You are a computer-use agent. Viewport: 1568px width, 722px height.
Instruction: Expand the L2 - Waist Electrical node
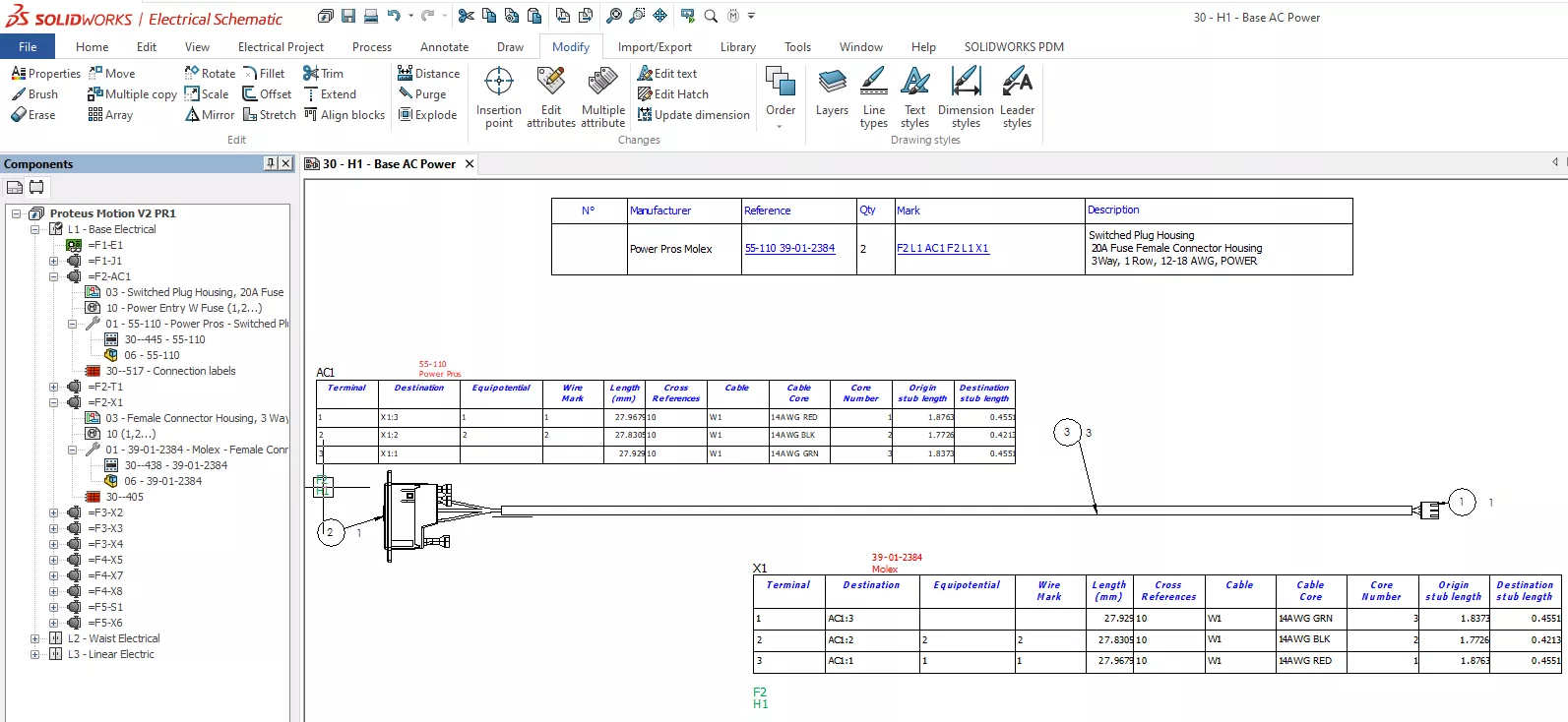pos(35,638)
